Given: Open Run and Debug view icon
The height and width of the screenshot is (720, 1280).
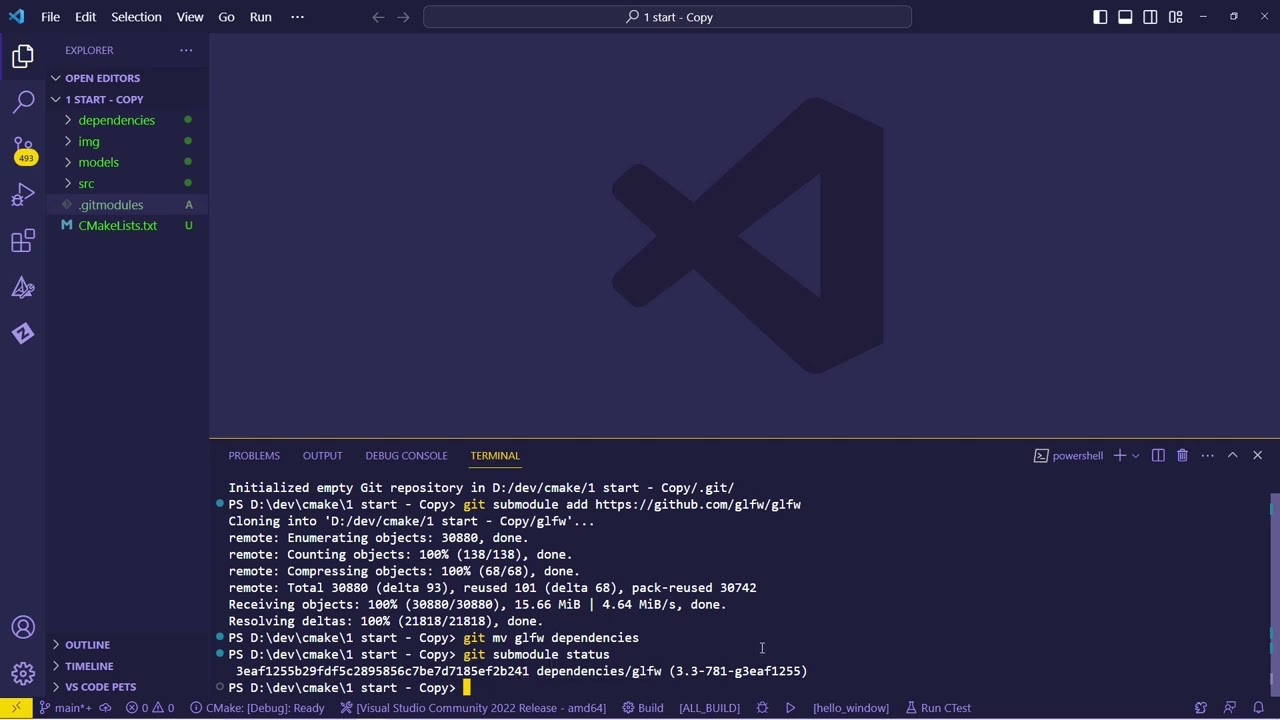Looking at the screenshot, I should coord(23,195).
